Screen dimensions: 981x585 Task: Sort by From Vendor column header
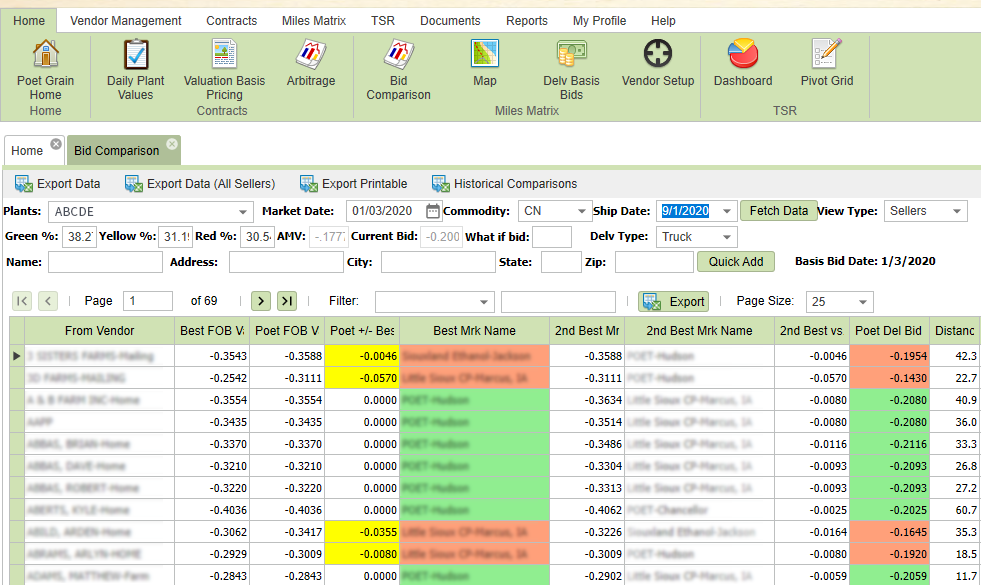click(99, 330)
